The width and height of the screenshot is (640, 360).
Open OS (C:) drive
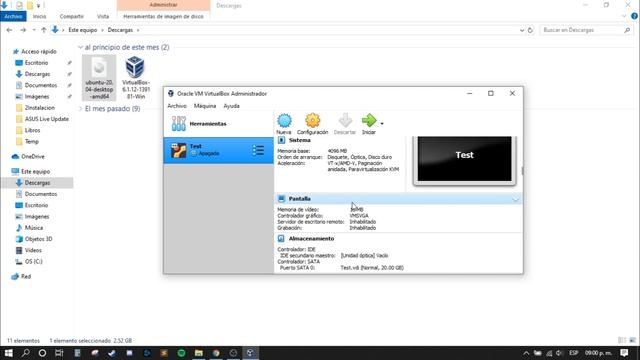pyautogui.click(x=33, y=262)
